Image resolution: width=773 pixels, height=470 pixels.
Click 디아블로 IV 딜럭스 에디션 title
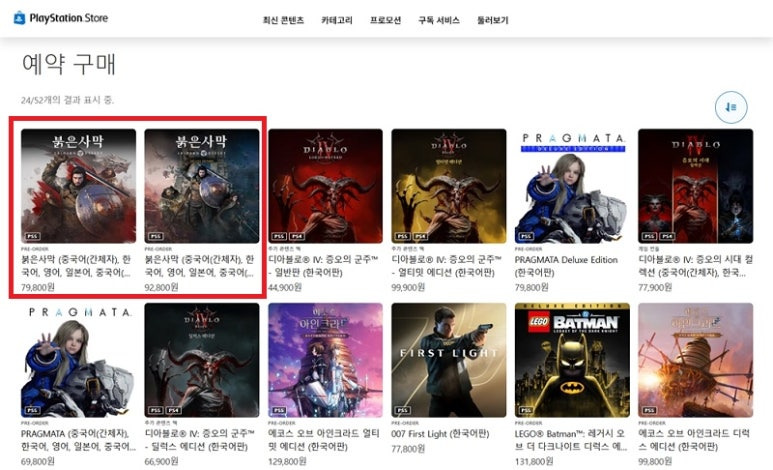tap(200, 440)
